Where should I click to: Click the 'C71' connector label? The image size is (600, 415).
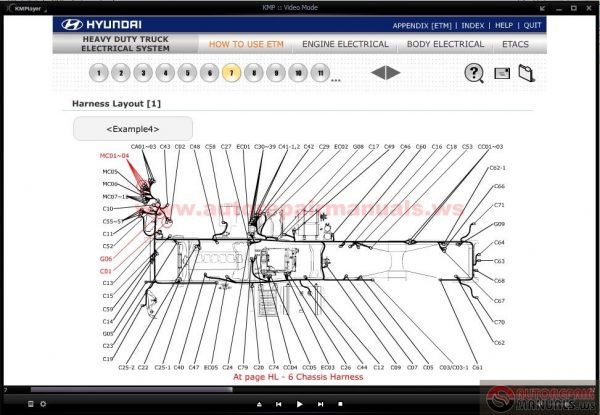(x=499, y=205)
